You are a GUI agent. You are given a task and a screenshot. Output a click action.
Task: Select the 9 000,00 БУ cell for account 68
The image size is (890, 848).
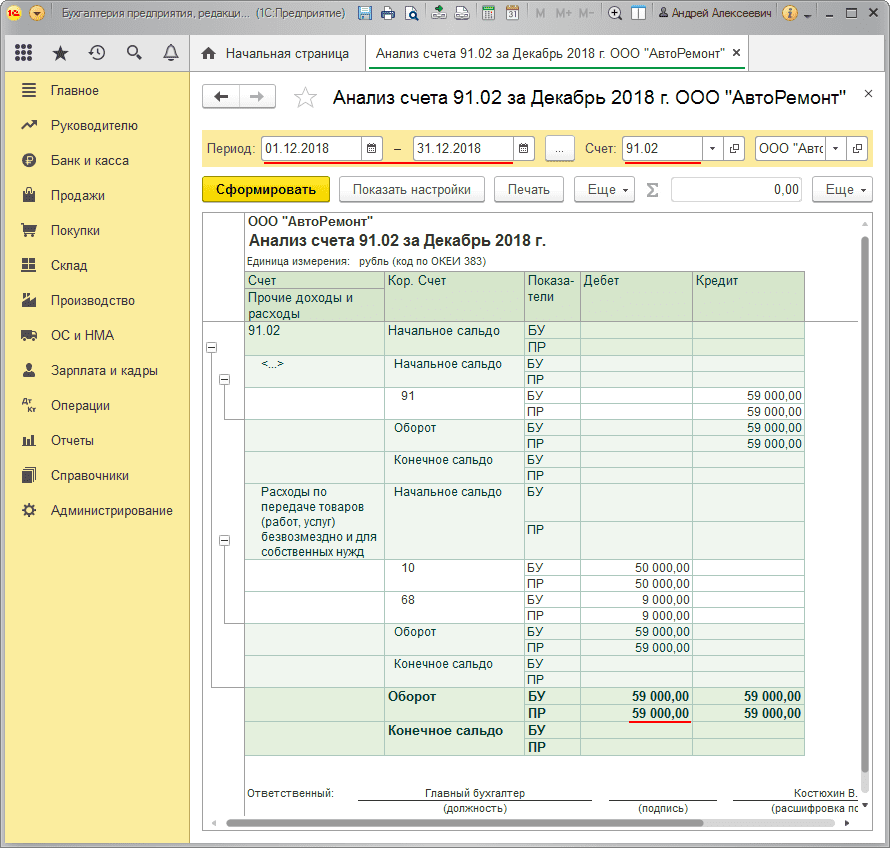636,600
